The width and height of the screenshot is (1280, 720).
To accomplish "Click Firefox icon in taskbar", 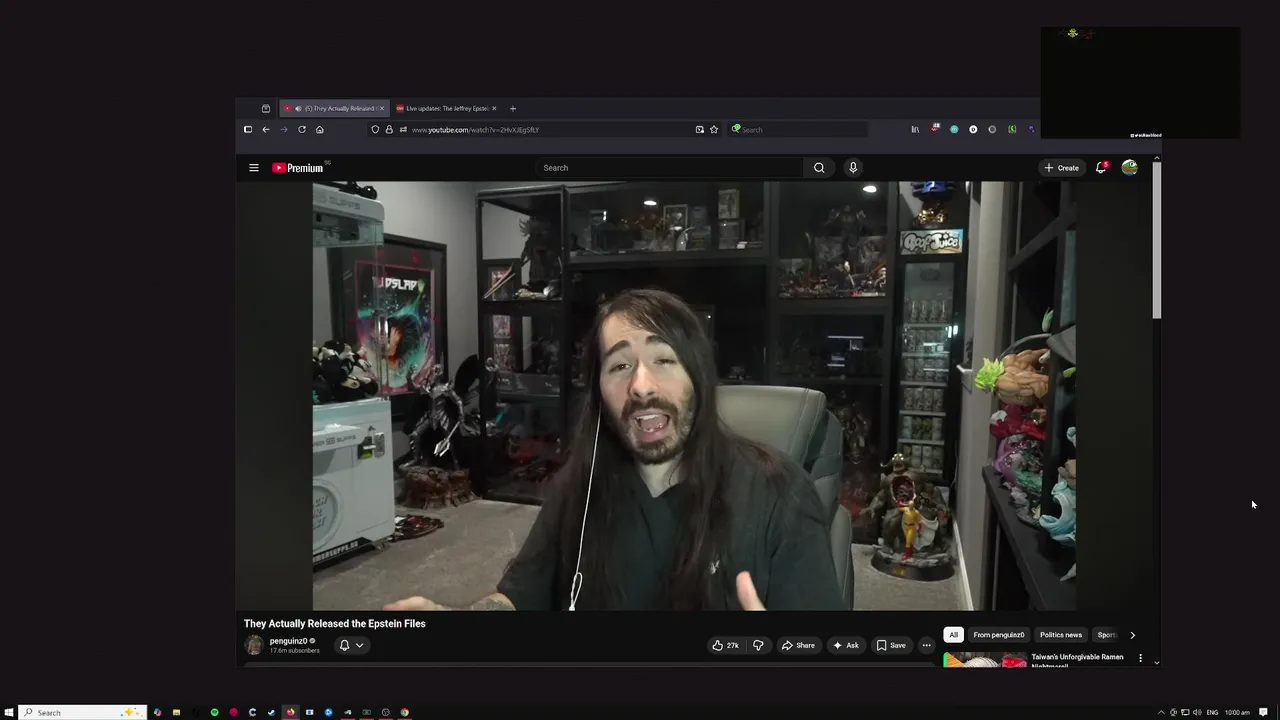I will point(290,712).
